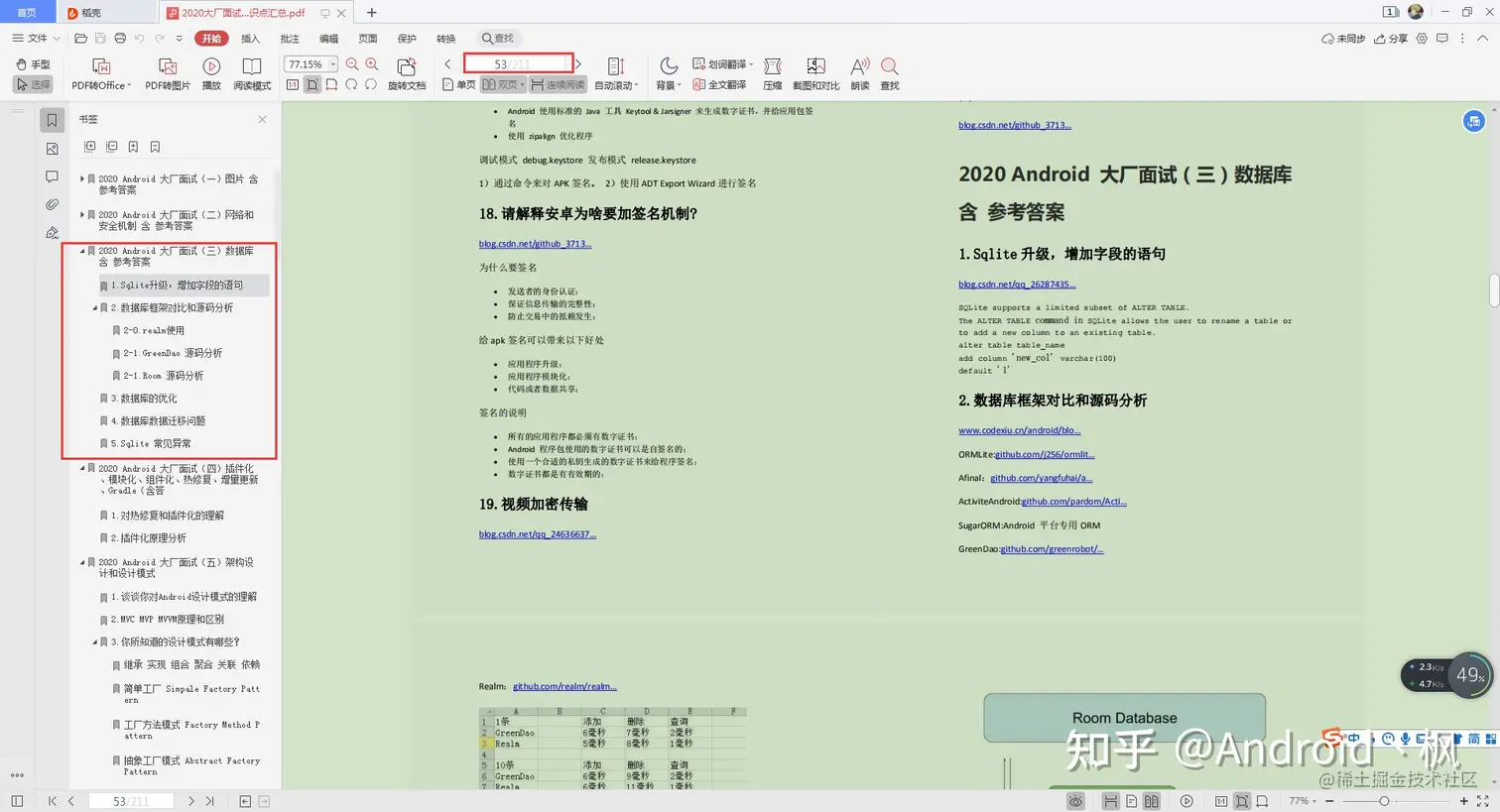Open the PDF转Office converter
This screenshot has height=812, width=1500.
101,73
